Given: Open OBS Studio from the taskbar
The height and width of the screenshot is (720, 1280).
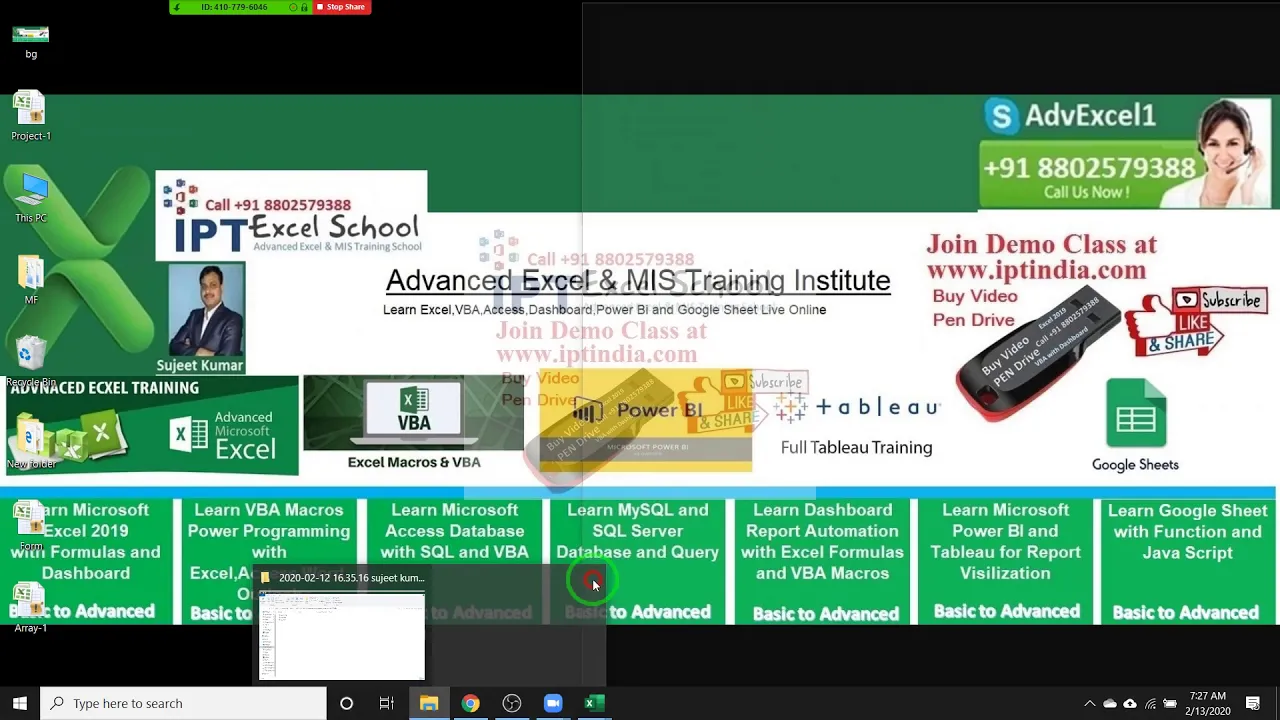Looking at the screenshot, I should (511, 703).
